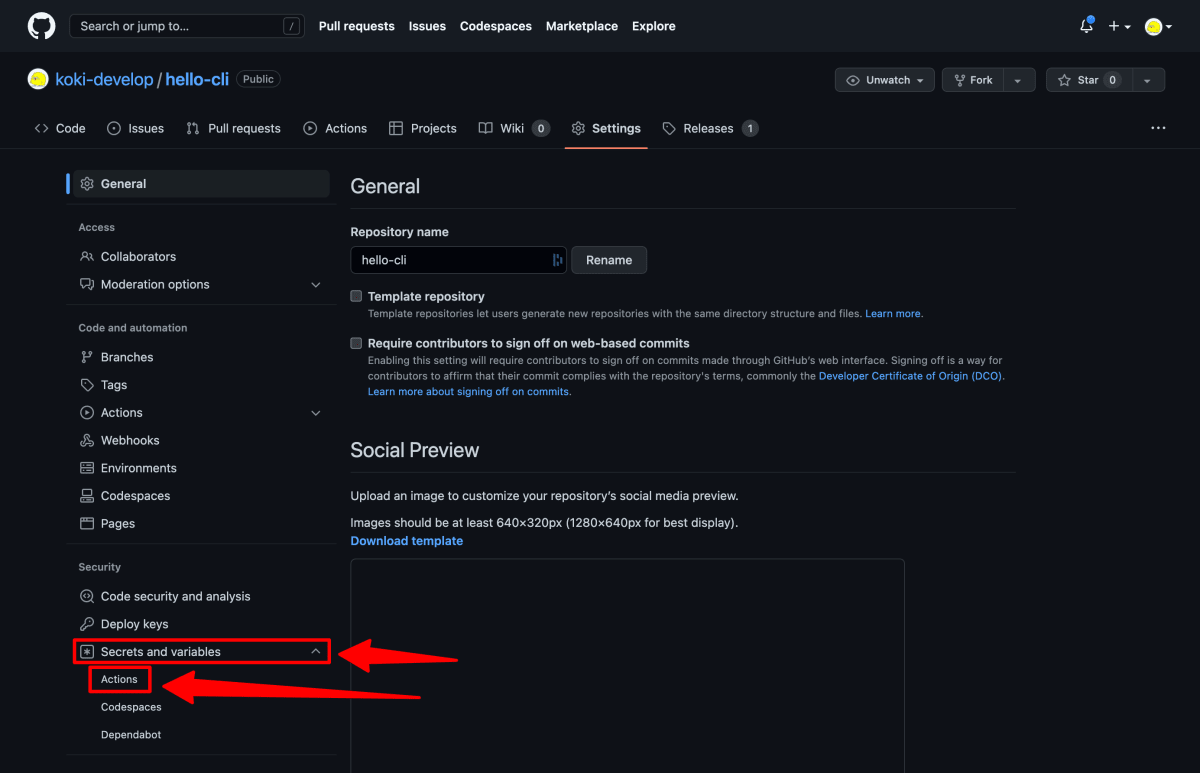Open the Download template link

pyautogui.click(x=406, y=540)
